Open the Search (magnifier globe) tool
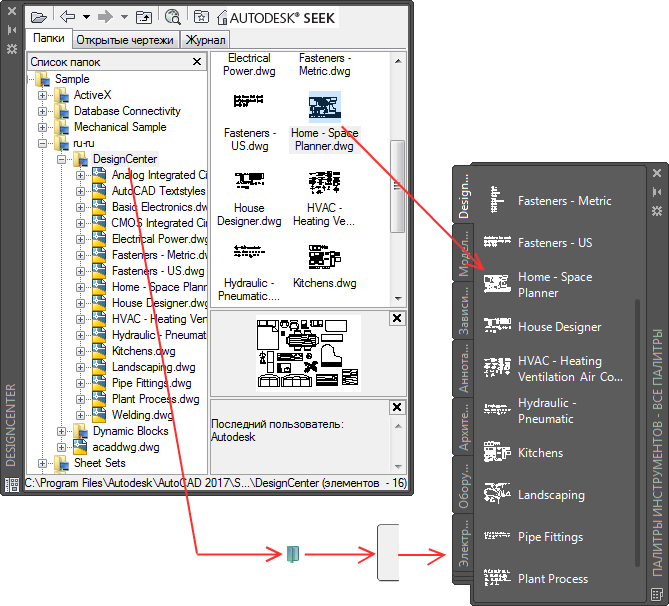This screenshot has width=669, height=606. tap(173, 17)
